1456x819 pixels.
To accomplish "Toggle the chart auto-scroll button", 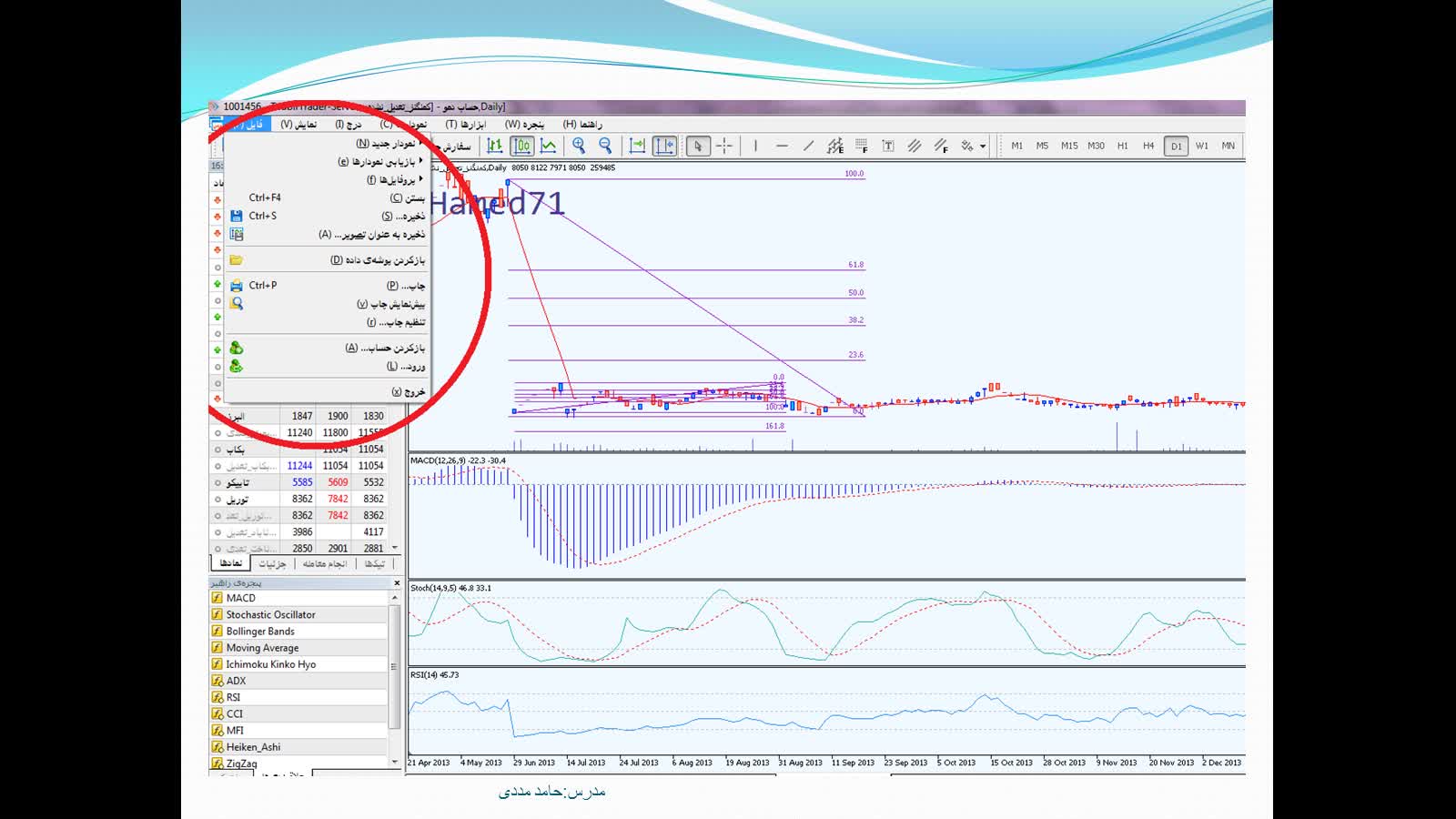I will pyautogui.click(x=637, y=146).
